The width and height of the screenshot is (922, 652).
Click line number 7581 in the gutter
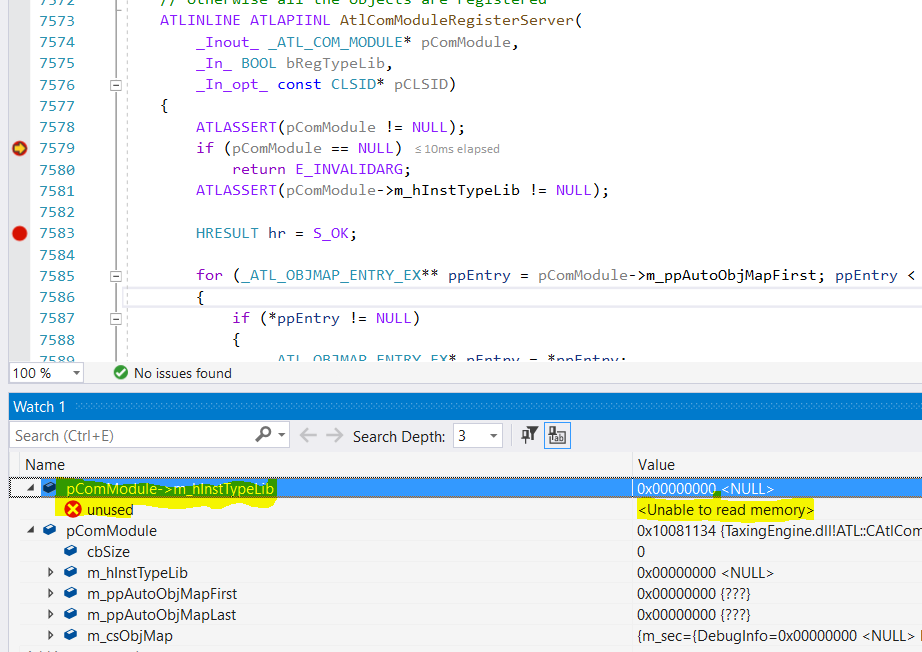pyautogui.click(x=57, y=191)
